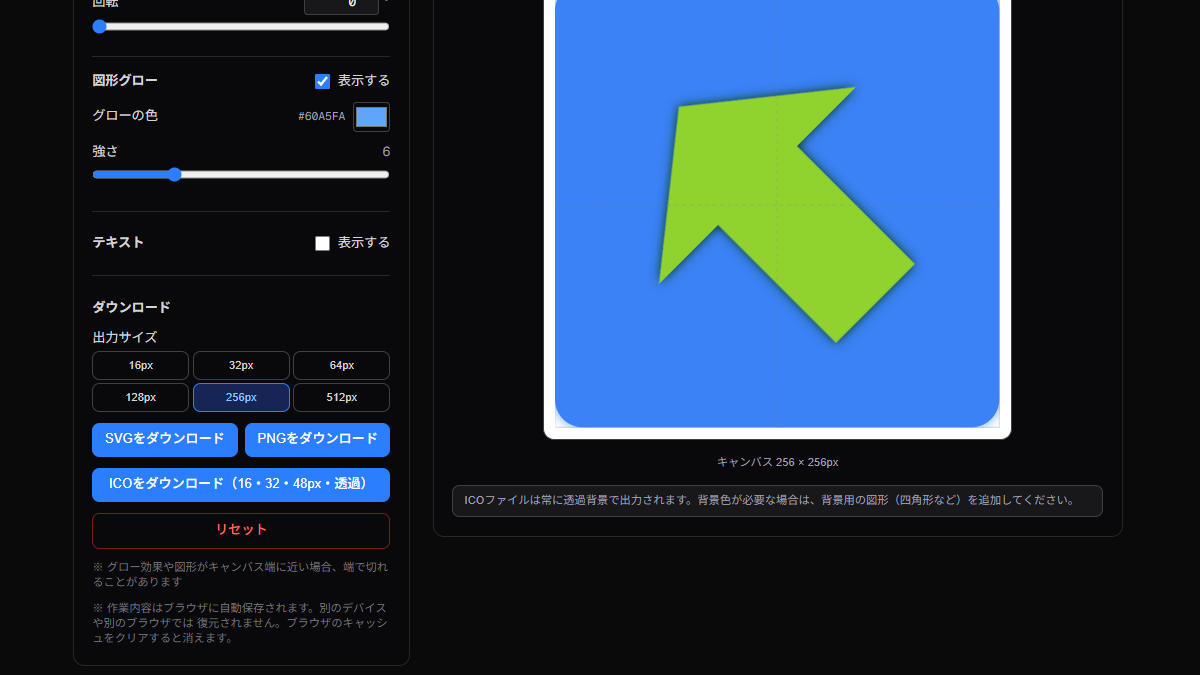
Task: Click PNGをダウンロード button
Action: click(x=317, y=439)
